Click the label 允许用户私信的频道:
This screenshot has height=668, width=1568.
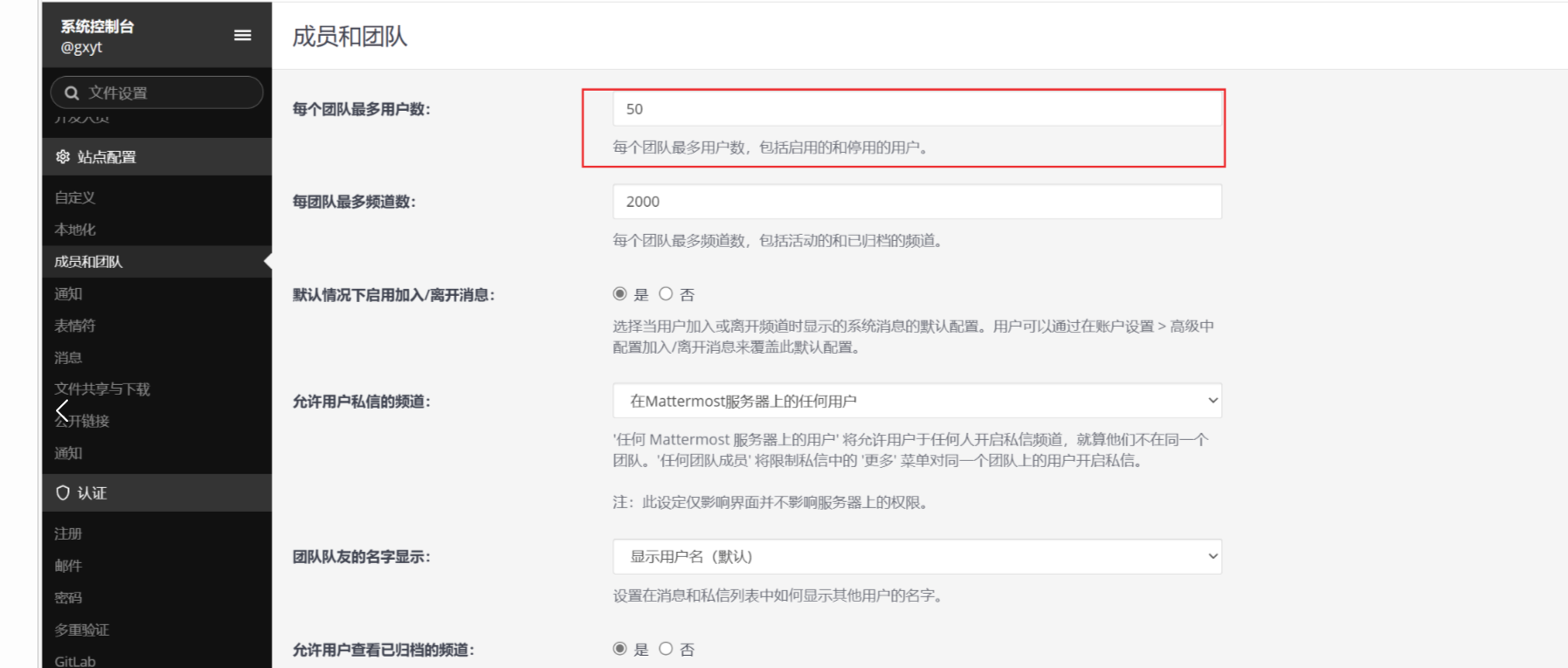362,402
